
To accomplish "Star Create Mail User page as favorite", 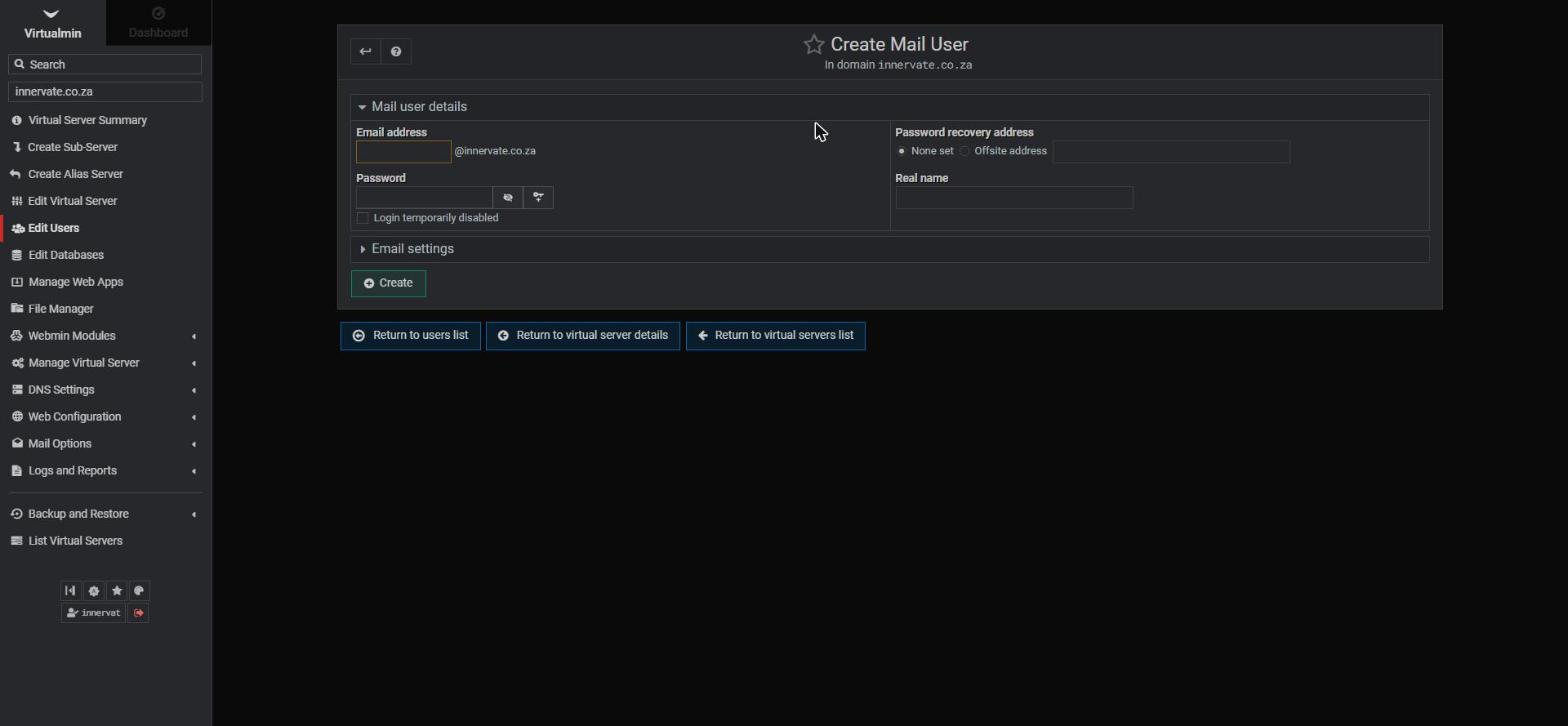I will (x=814, y=45).
